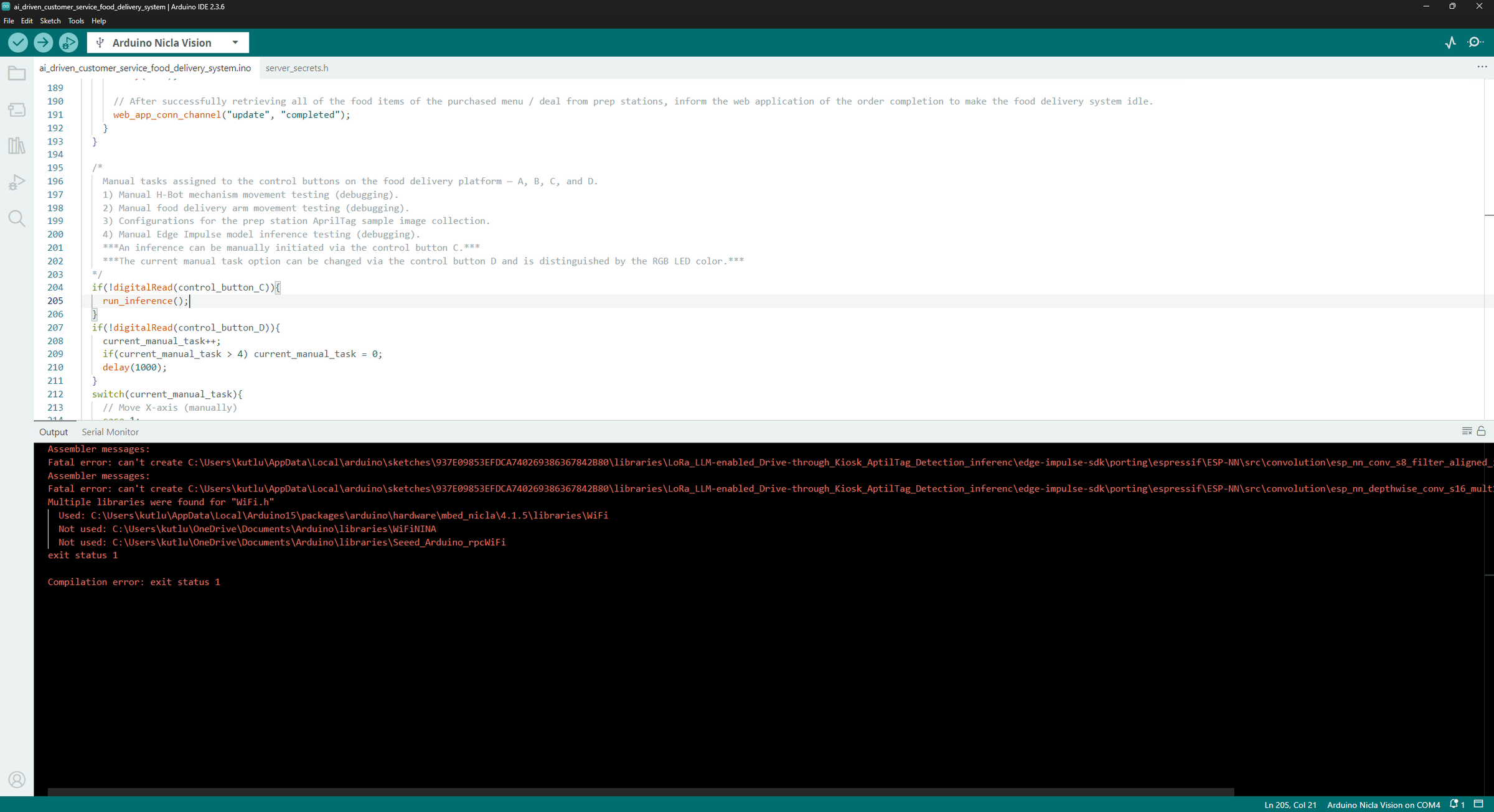This screenshot has width=1494, height=812.
Task: Open the Sketch menu
Action: (50, 21)
